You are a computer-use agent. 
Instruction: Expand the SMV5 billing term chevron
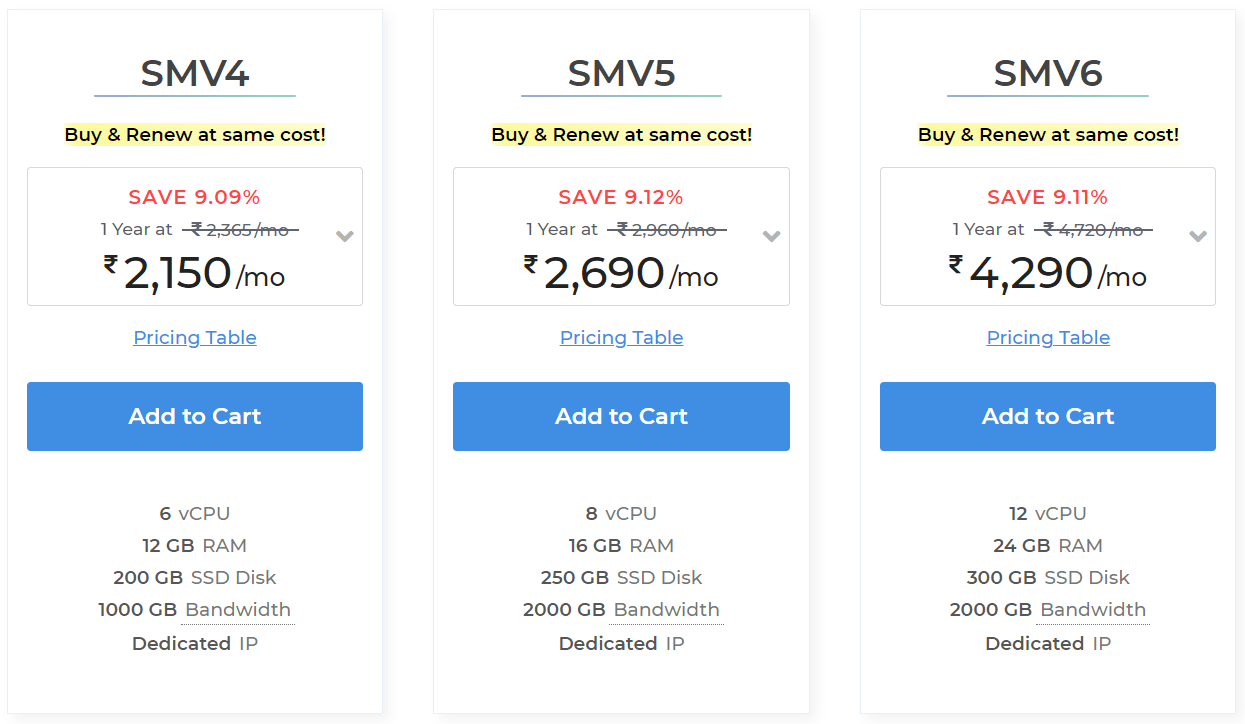[771, 237]
